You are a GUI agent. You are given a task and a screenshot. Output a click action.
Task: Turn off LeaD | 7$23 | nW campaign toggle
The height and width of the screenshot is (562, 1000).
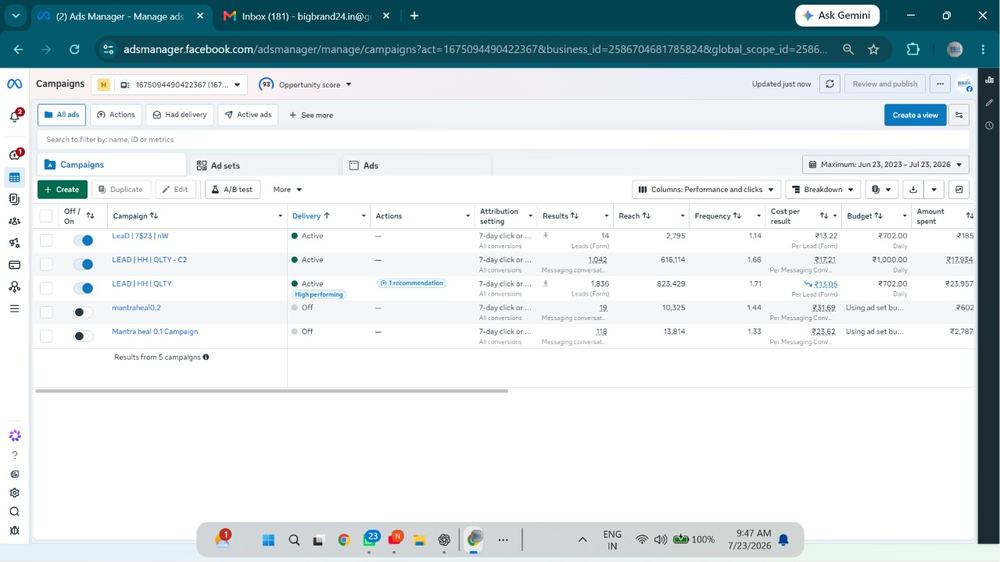tap(83, 240)
